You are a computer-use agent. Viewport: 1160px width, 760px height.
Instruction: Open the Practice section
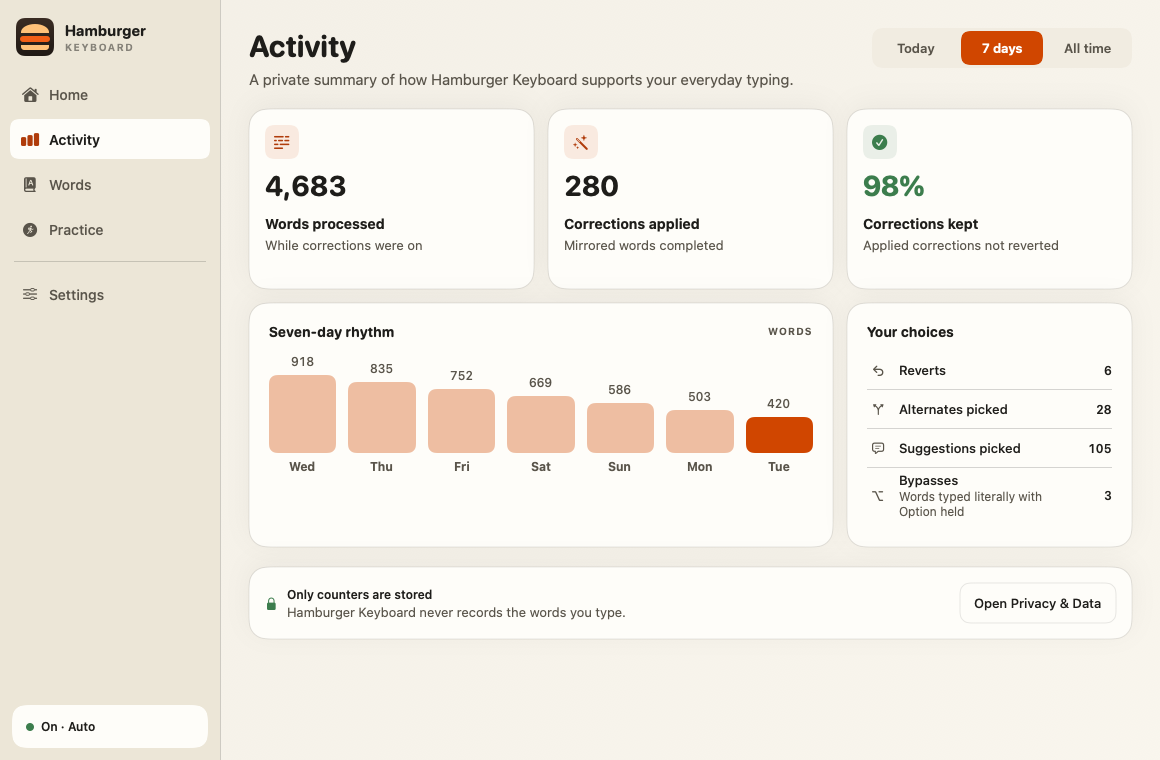pos(109,230)
